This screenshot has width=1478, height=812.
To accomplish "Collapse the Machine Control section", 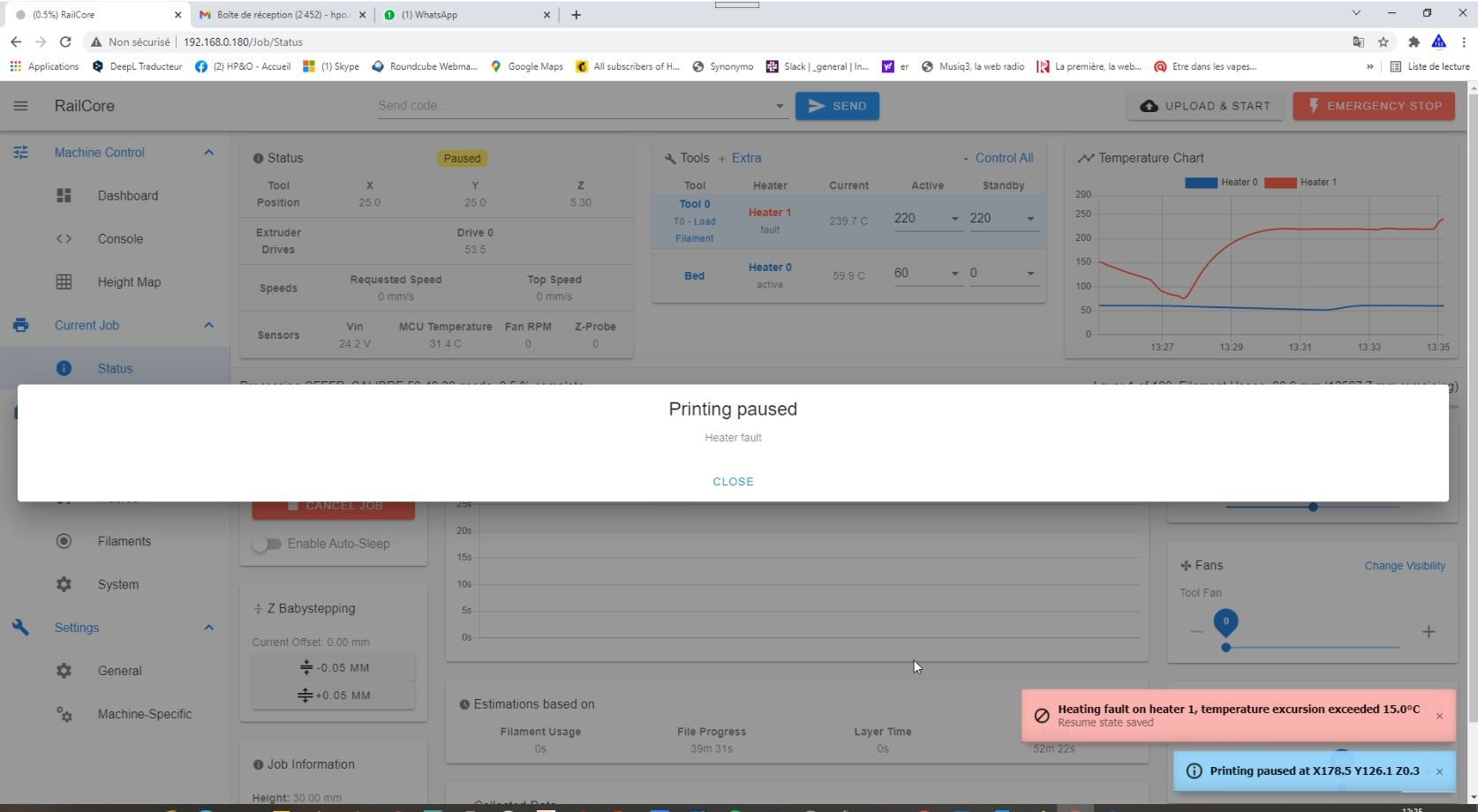I will (x=208, y=153).
